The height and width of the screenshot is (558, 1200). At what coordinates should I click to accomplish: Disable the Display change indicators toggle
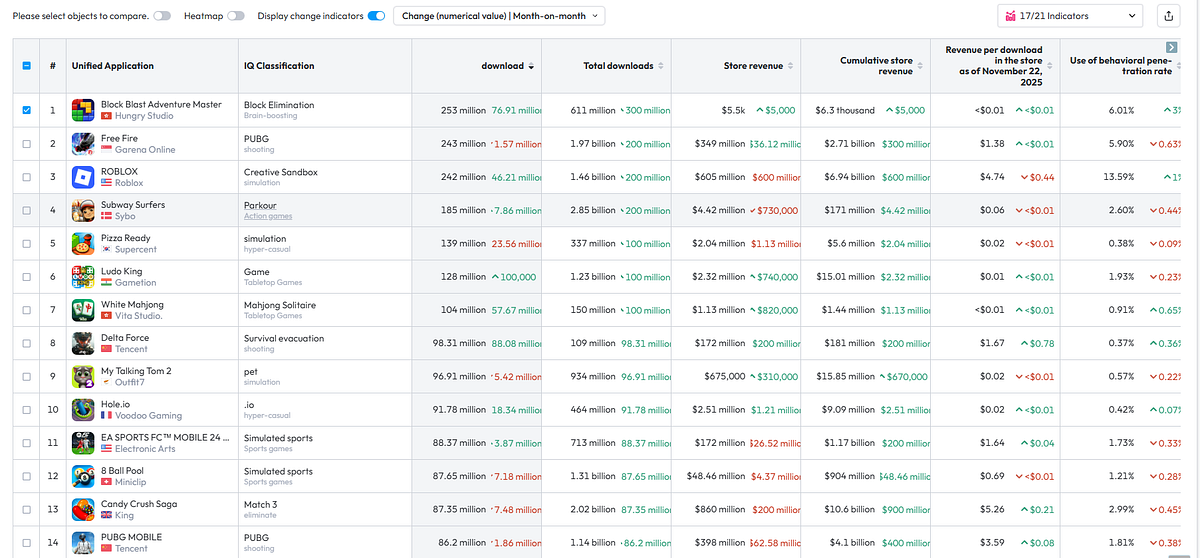coord(377,16)
